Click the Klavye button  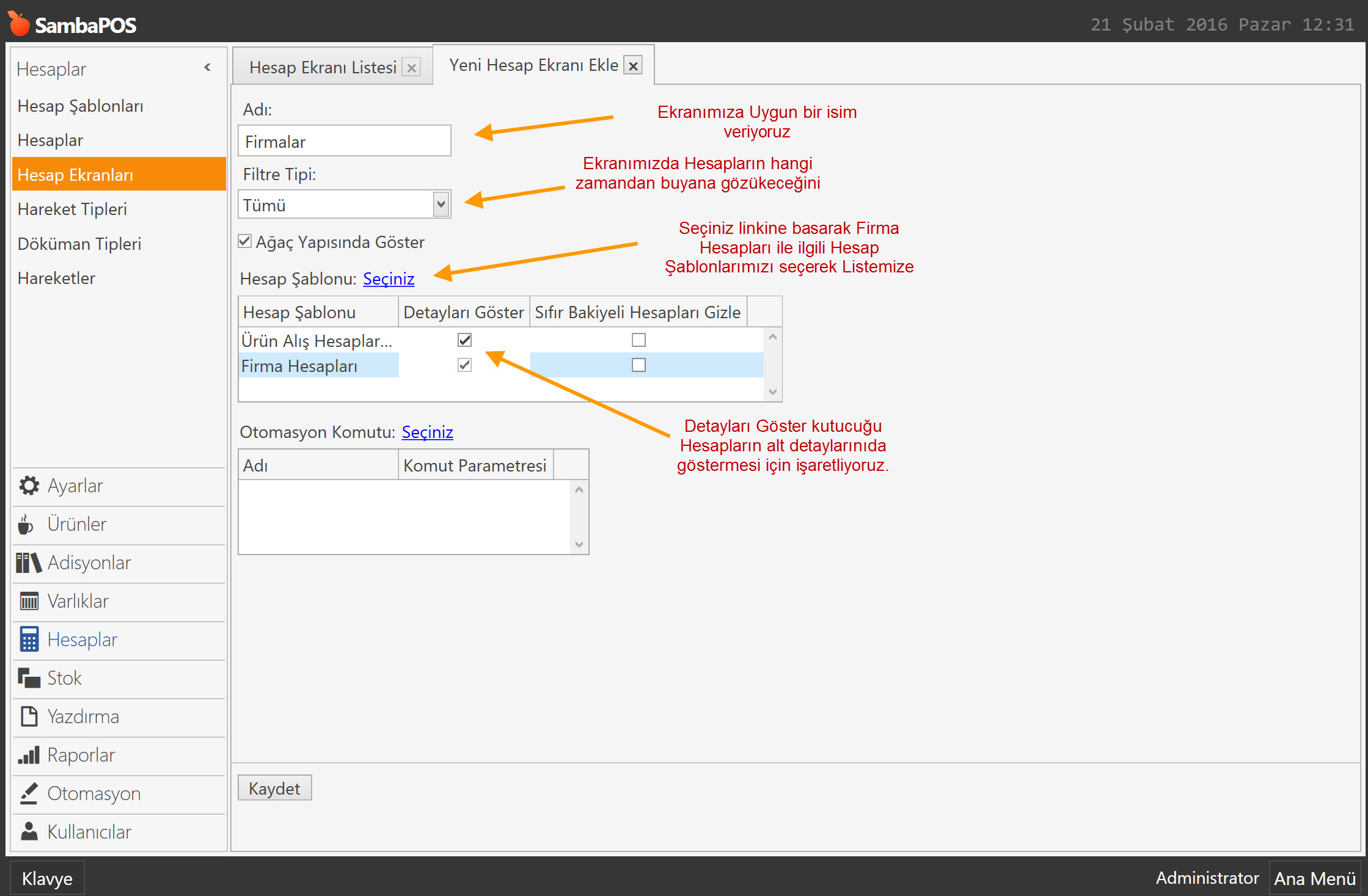coord(47,878)
